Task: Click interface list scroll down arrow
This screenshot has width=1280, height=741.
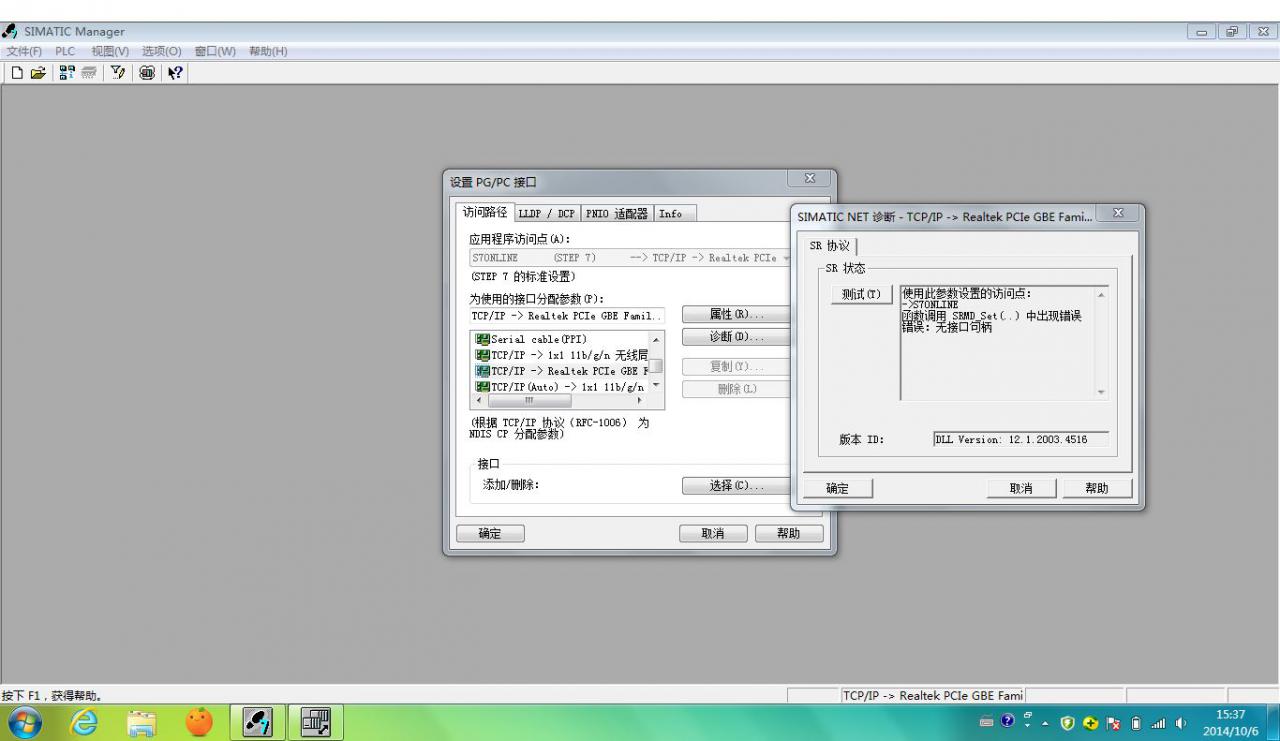Action: click(x=656, y=385)
